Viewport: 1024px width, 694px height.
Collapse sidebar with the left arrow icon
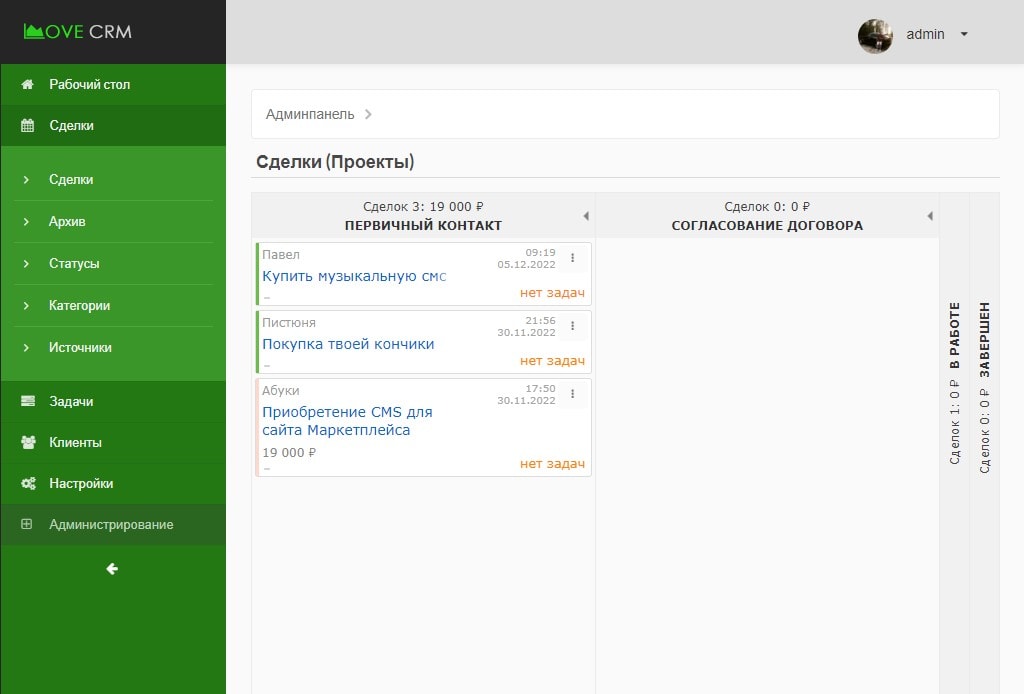112,568
